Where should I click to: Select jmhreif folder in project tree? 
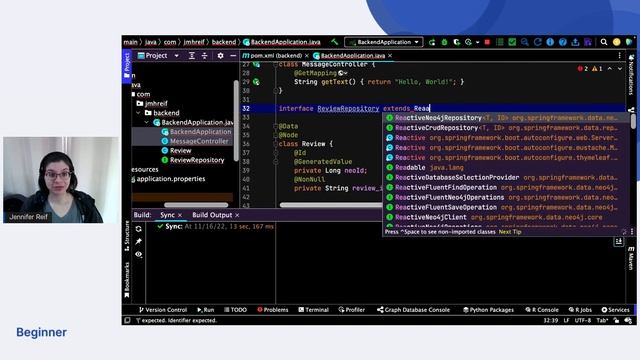click(x=152, y=103)
